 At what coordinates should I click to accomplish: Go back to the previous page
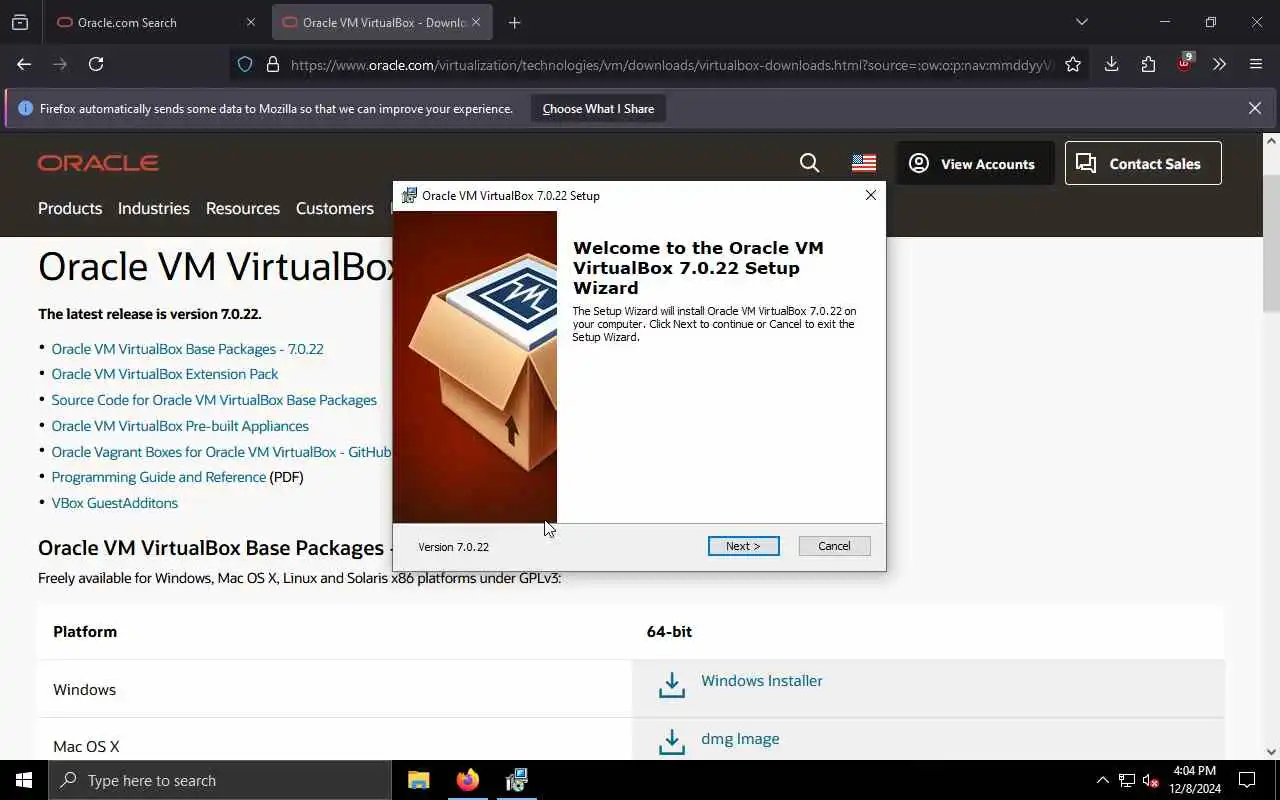coord(24,64)
